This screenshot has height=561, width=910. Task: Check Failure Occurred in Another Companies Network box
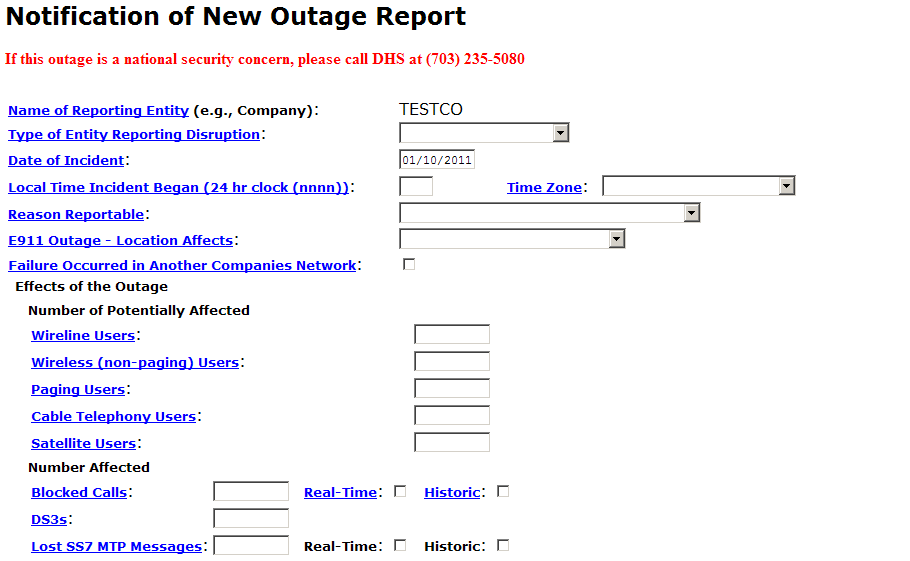click(409, 265)
